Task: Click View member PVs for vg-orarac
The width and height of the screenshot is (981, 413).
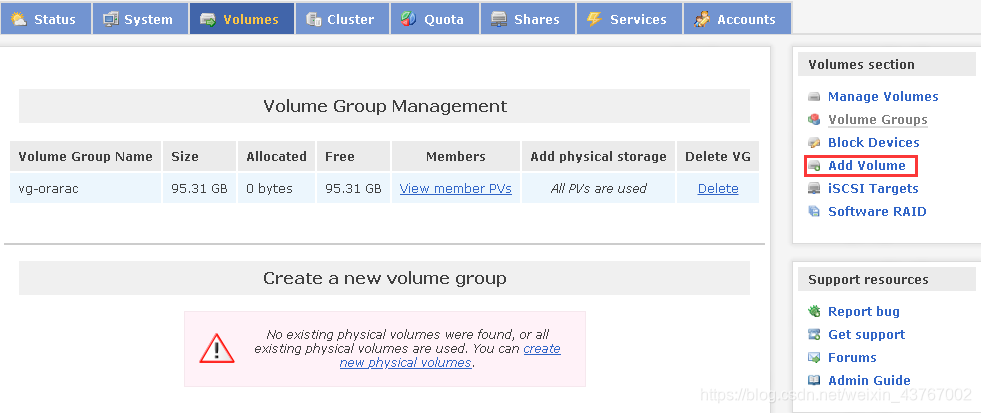Action: [x=455, y=188]
